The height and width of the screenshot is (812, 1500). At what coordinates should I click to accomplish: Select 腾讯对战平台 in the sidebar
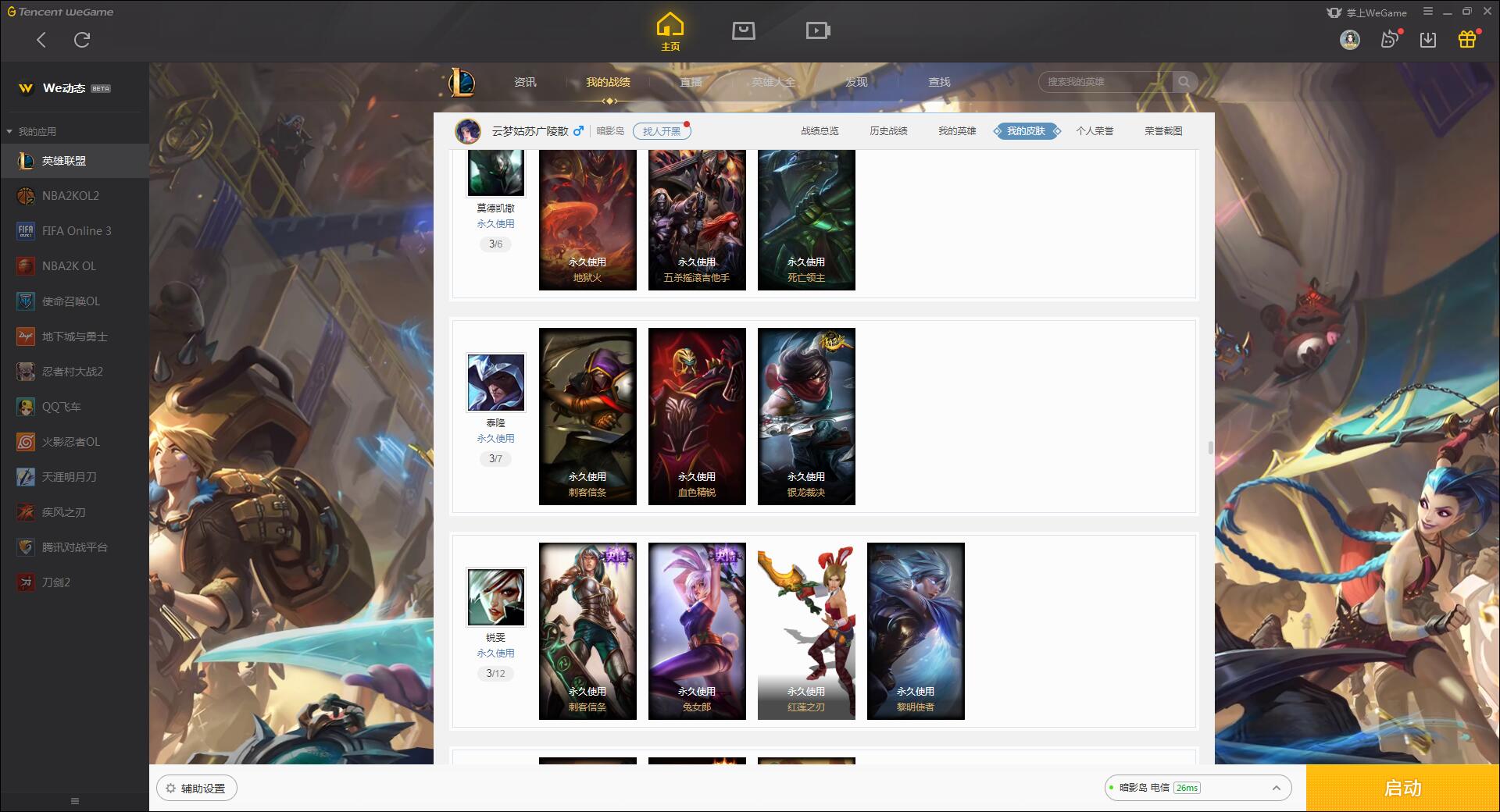click(74, 547)
